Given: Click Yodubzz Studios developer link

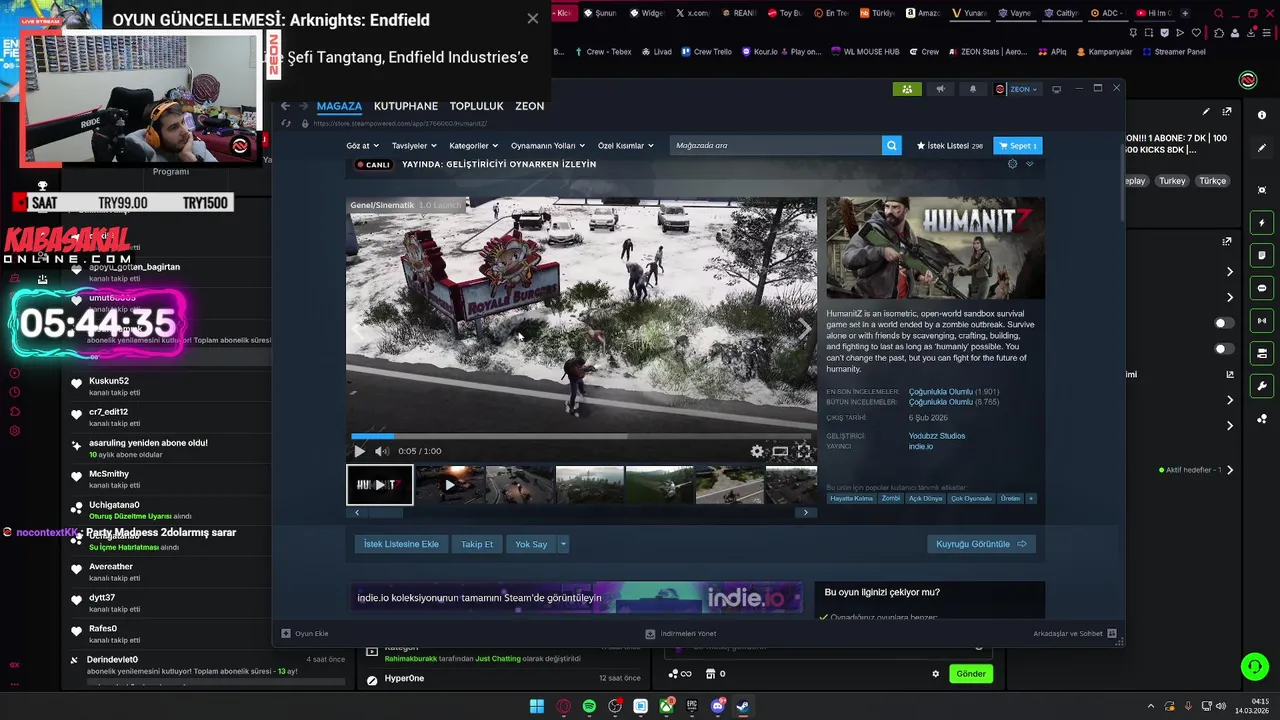Looking at the screenshot, I should tap(937, 436).
